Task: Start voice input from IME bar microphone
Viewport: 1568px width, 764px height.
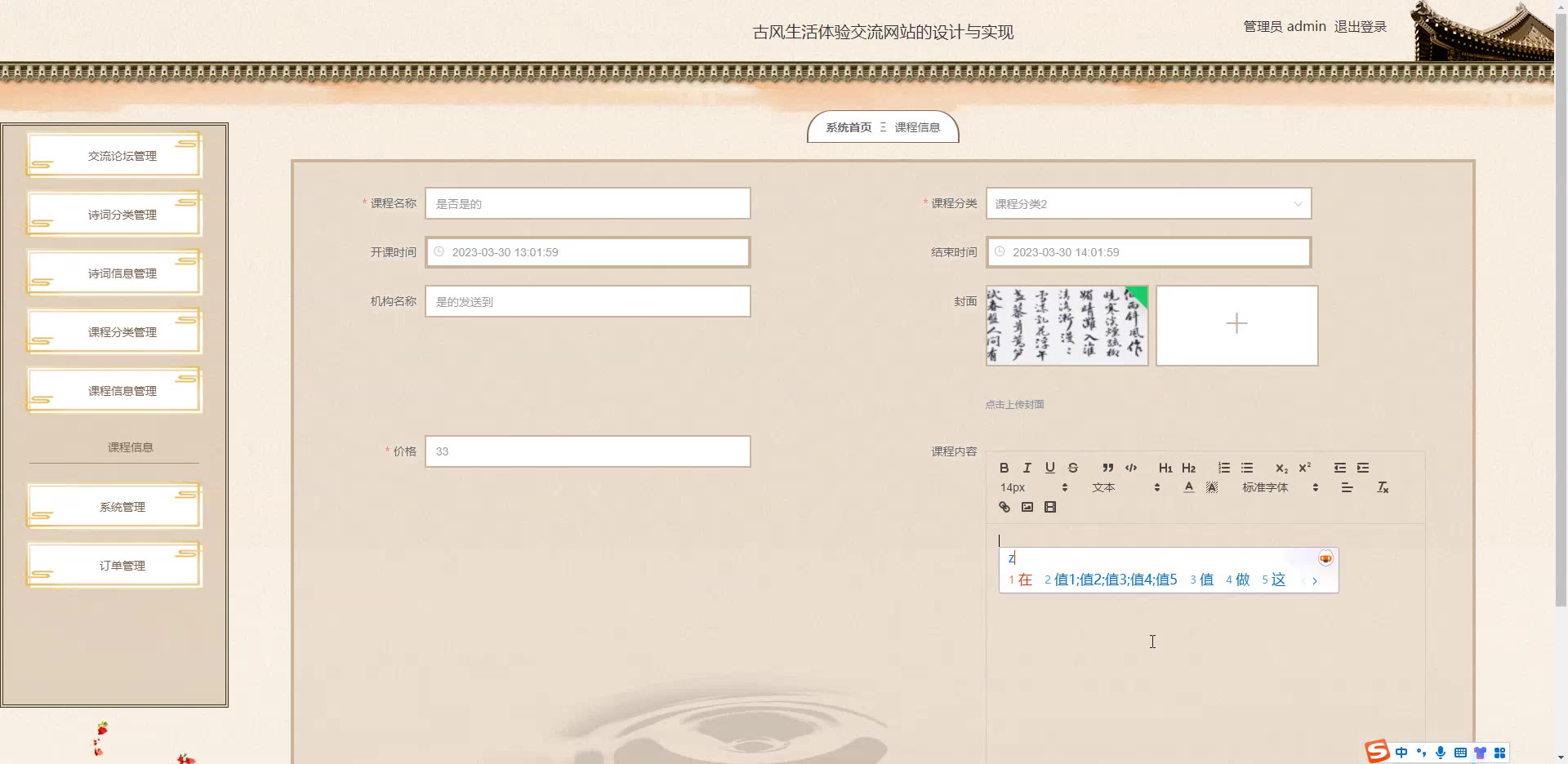Action: point(1441,753)
